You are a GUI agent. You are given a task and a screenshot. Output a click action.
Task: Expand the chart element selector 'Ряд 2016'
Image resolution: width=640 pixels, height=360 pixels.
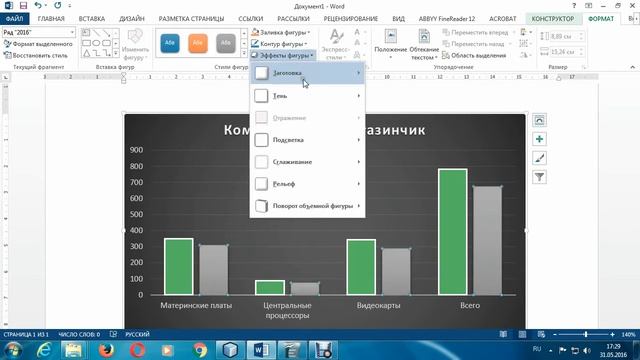[x=72, y=32]
